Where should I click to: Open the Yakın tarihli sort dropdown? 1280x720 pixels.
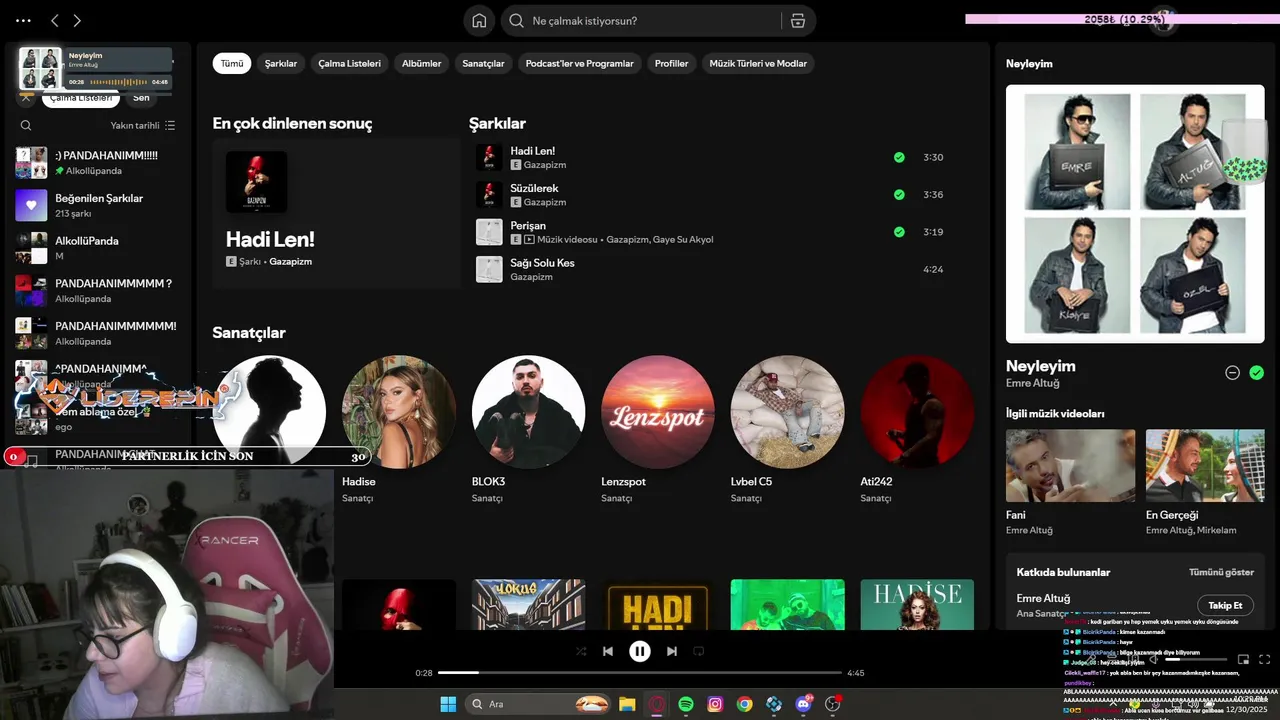[143, 125]
